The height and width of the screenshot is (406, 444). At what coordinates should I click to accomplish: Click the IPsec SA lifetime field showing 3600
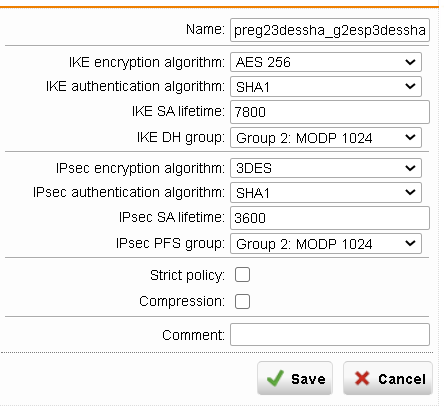click(330, 218)
